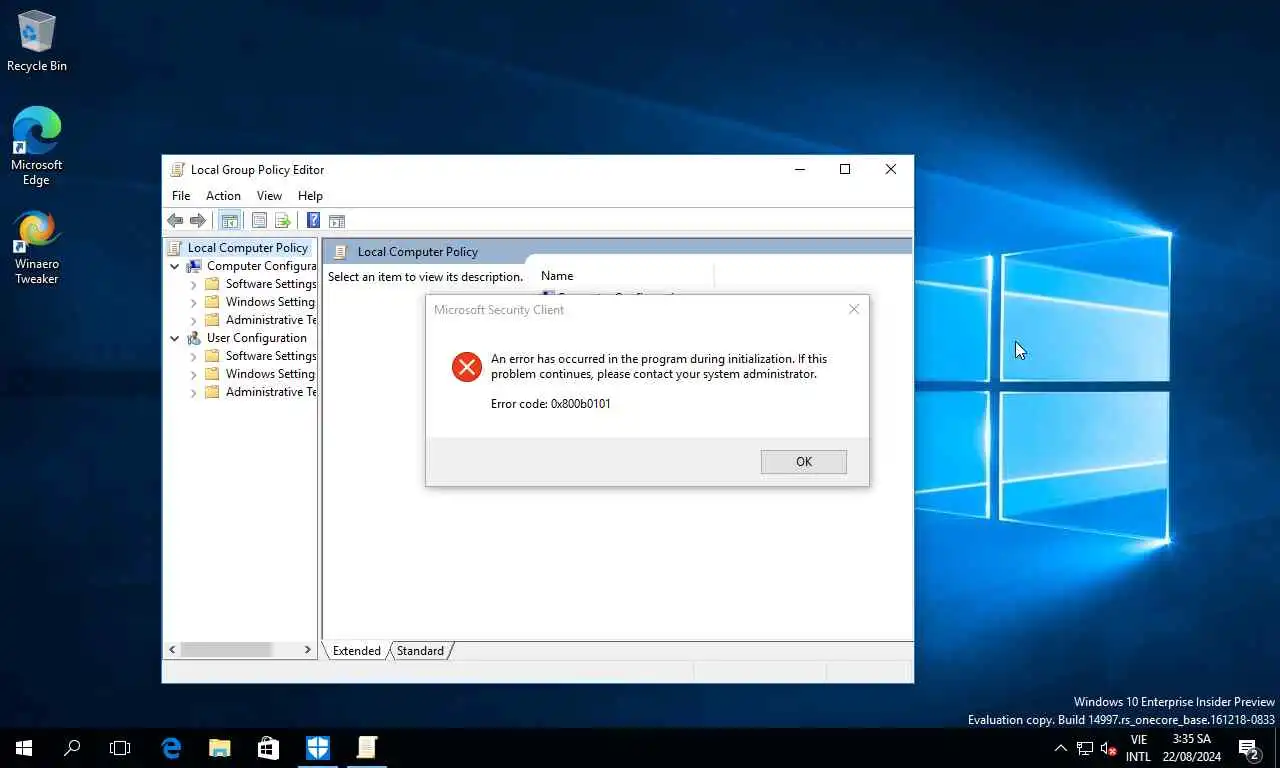
Task: Open the Recycle Bin desktop icon
Action: point(37,42)
